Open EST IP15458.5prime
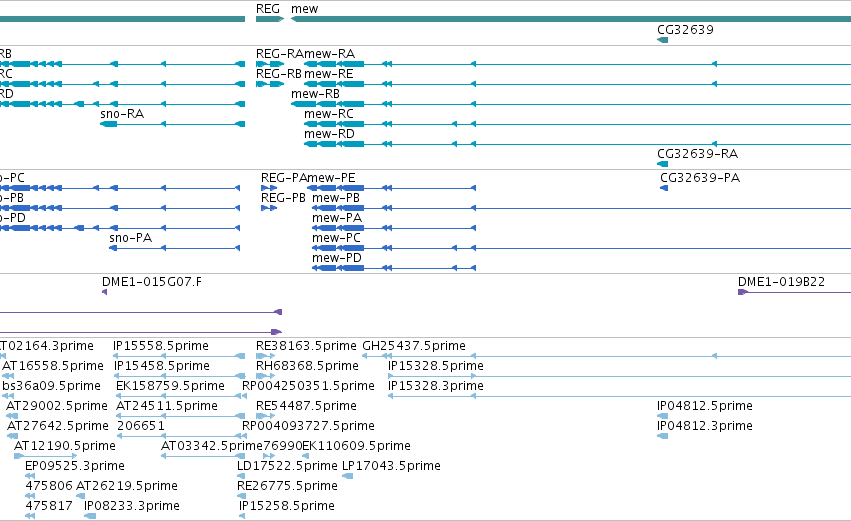Viewport: 851px width, 521px height. (162, 366)
